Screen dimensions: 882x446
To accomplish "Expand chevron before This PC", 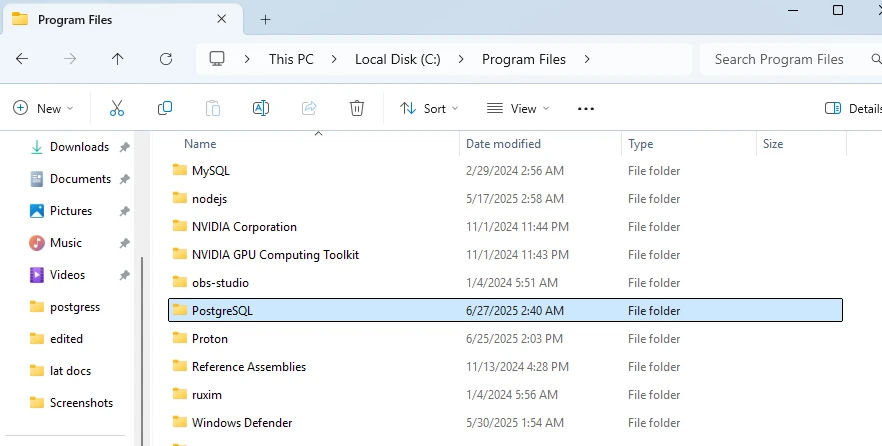I will pyautogui.click(x=247, y=59).
